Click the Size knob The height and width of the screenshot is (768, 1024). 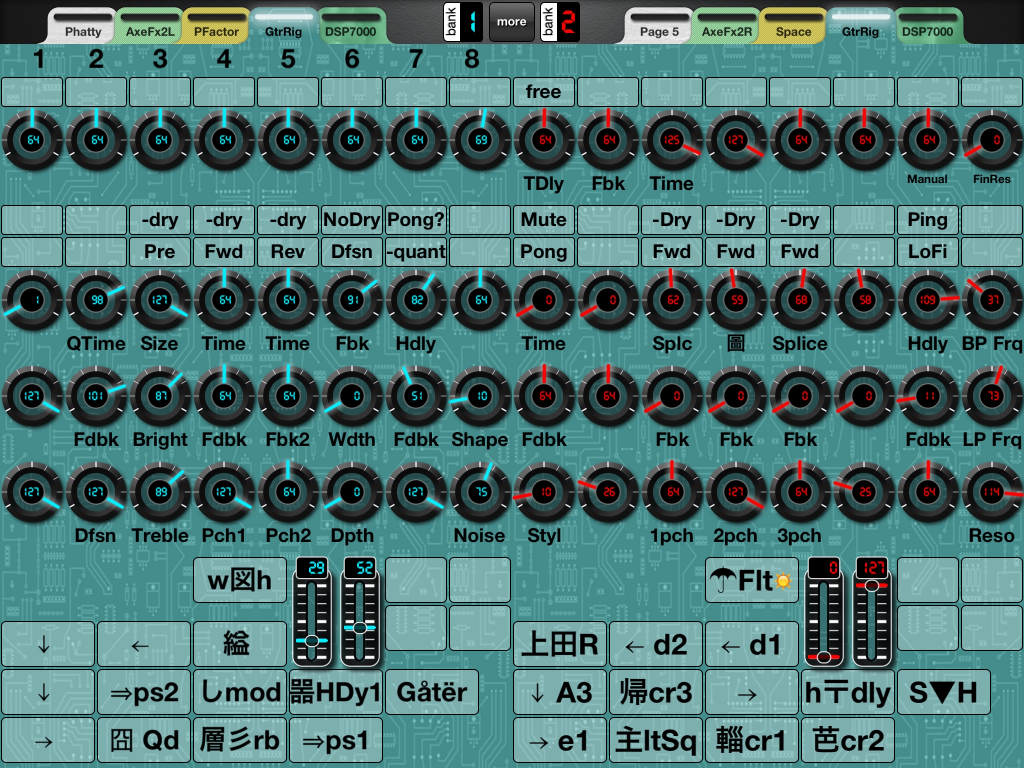pos(160,300)
